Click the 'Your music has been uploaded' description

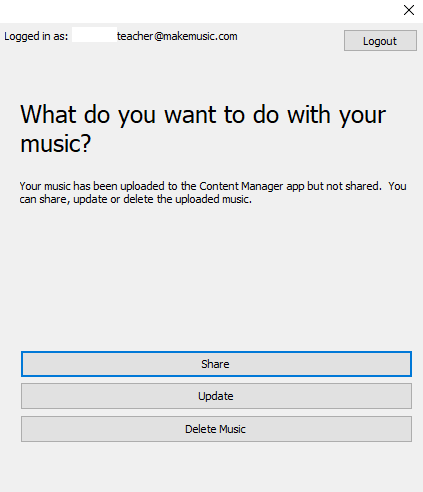[213, 192]
